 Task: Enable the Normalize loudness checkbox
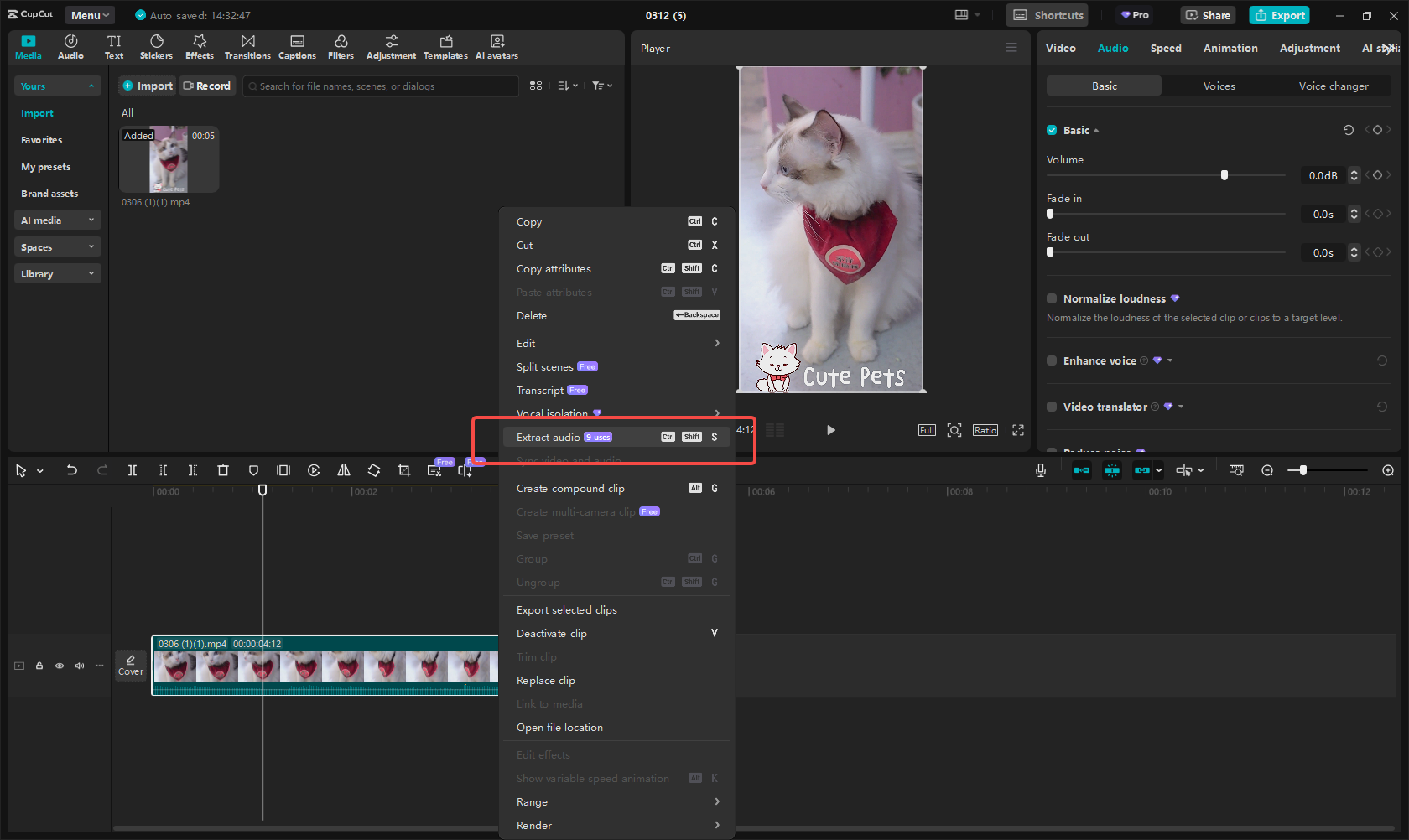[1052, 298]
